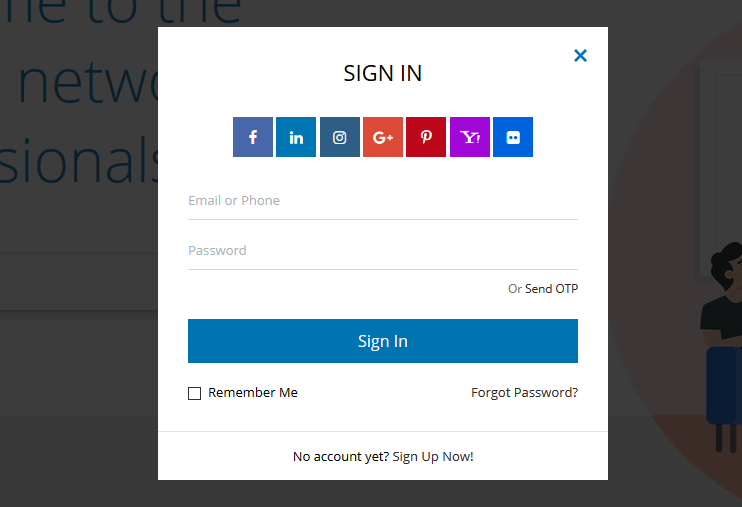Click into the Password field
The image size is (742, 507).
coord(382,251)
